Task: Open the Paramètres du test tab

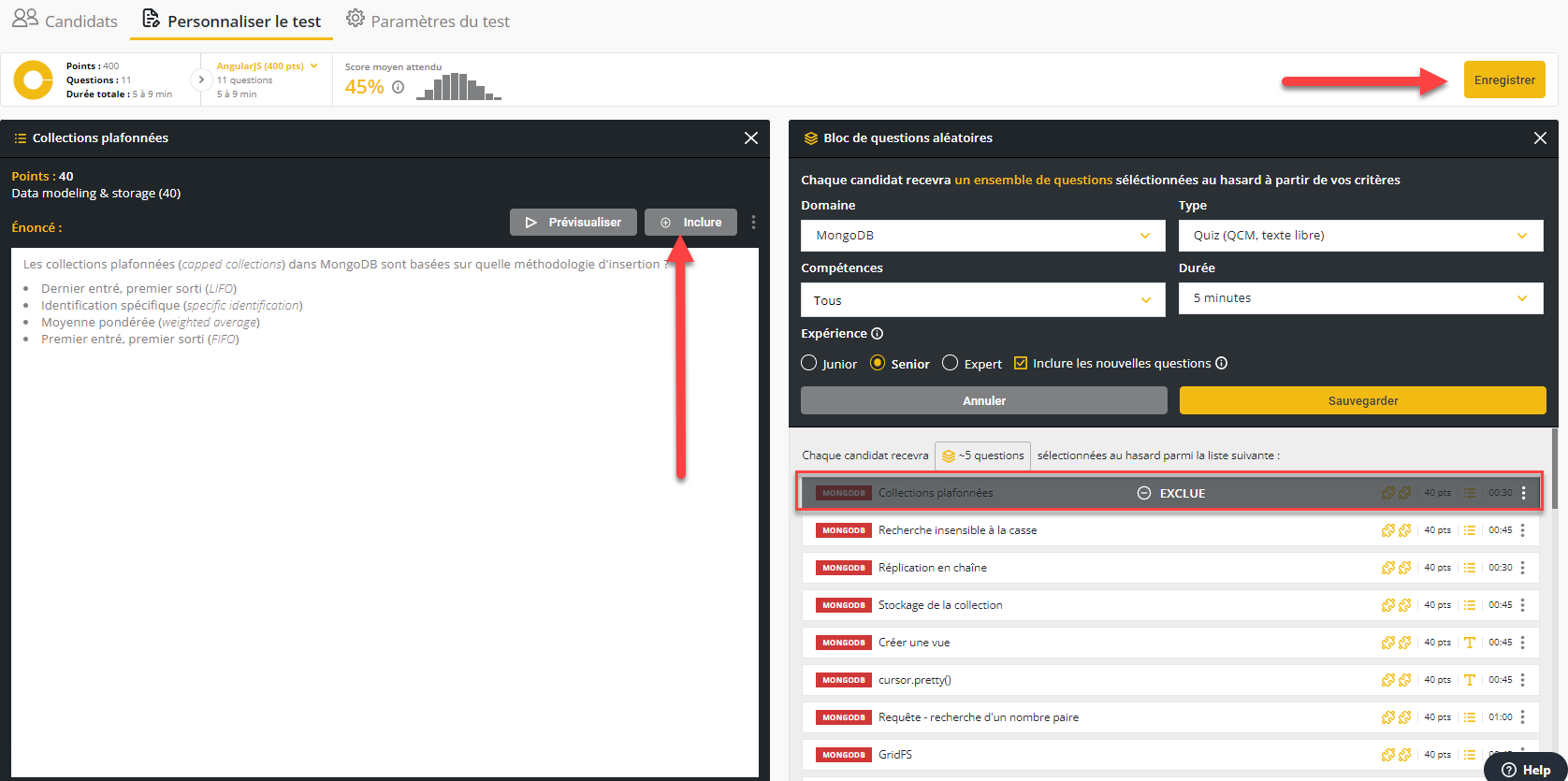Action: point(428,21)
